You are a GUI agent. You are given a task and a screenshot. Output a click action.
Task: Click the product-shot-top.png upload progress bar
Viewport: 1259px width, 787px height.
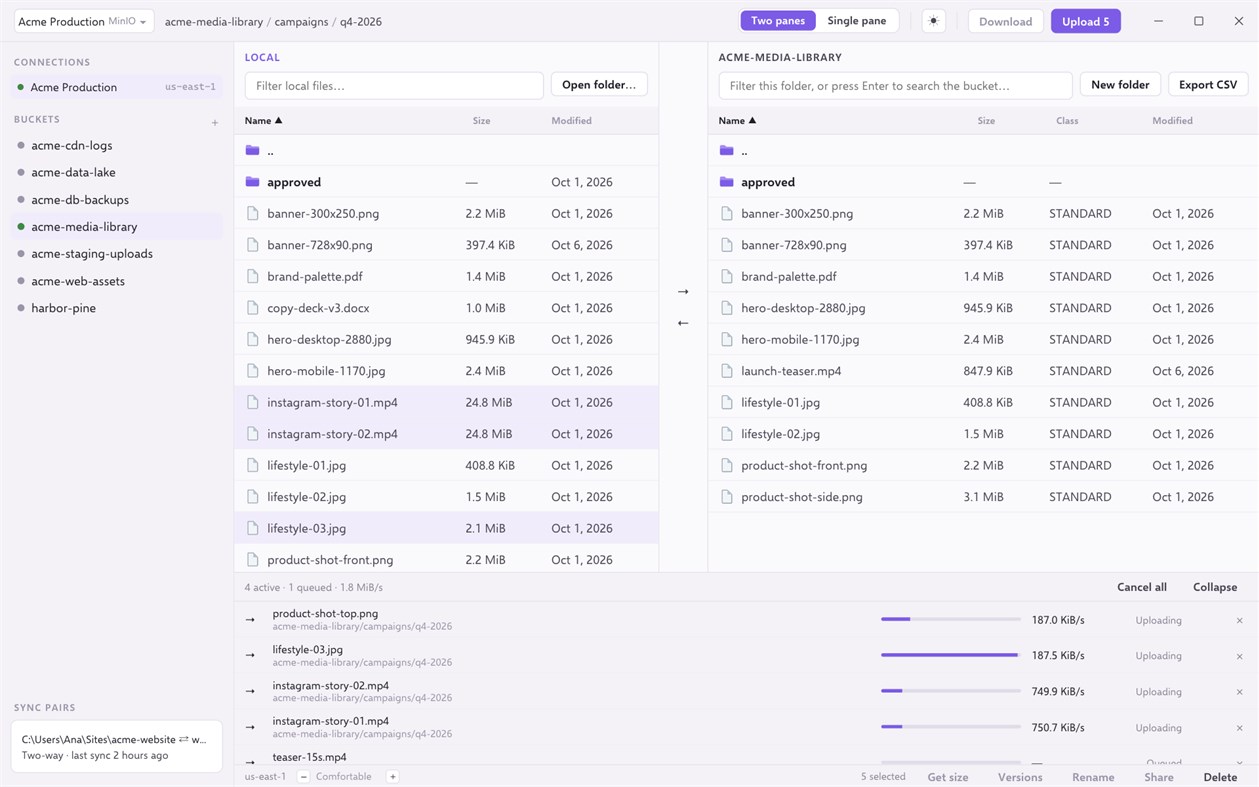click(950, 619)
